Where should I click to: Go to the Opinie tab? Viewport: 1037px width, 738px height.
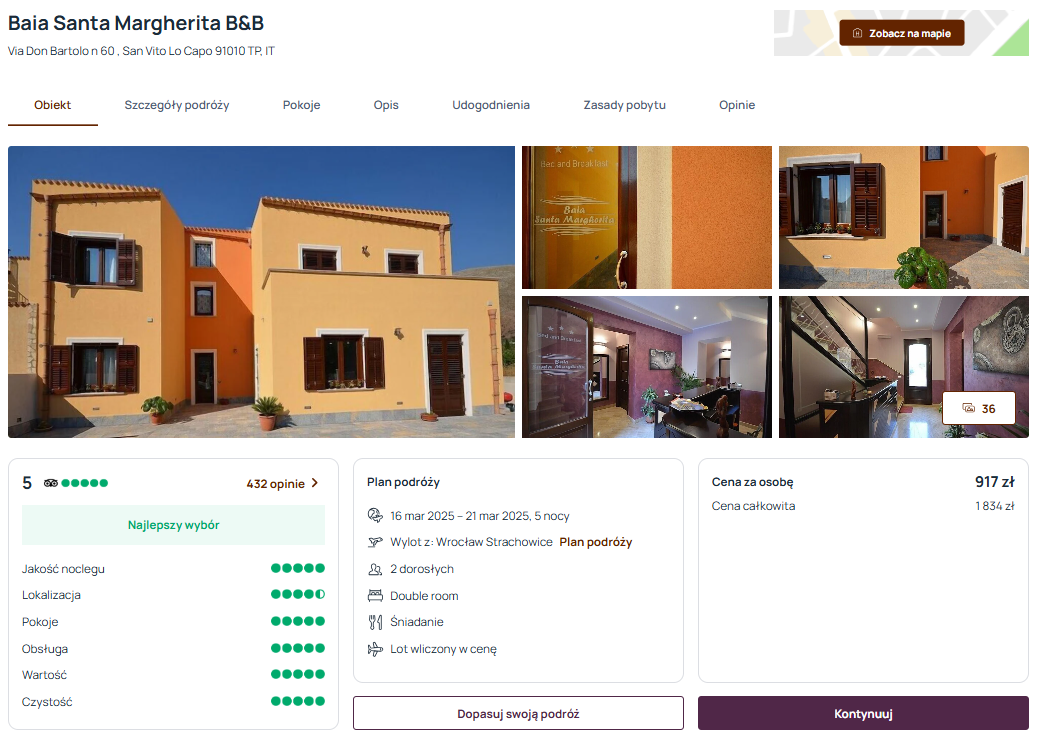point(737,105)
